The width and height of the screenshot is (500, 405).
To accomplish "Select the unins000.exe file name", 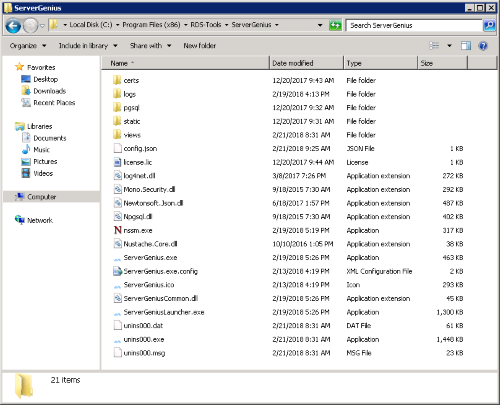I will [x=144, y=340].
